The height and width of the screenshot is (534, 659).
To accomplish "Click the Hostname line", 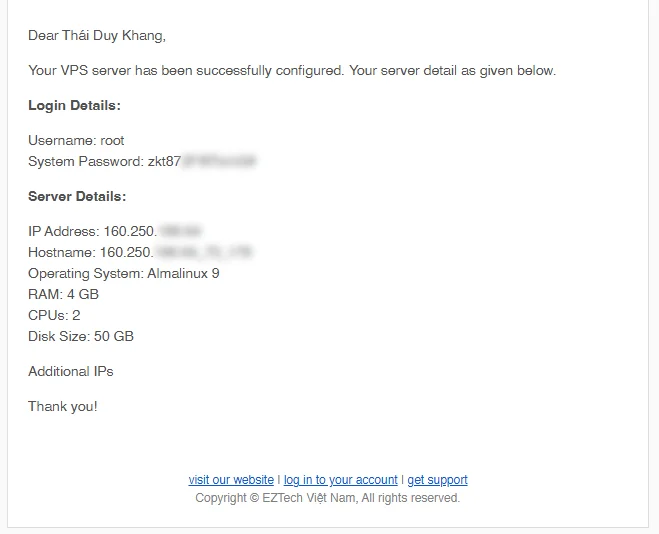I will 140,252.
